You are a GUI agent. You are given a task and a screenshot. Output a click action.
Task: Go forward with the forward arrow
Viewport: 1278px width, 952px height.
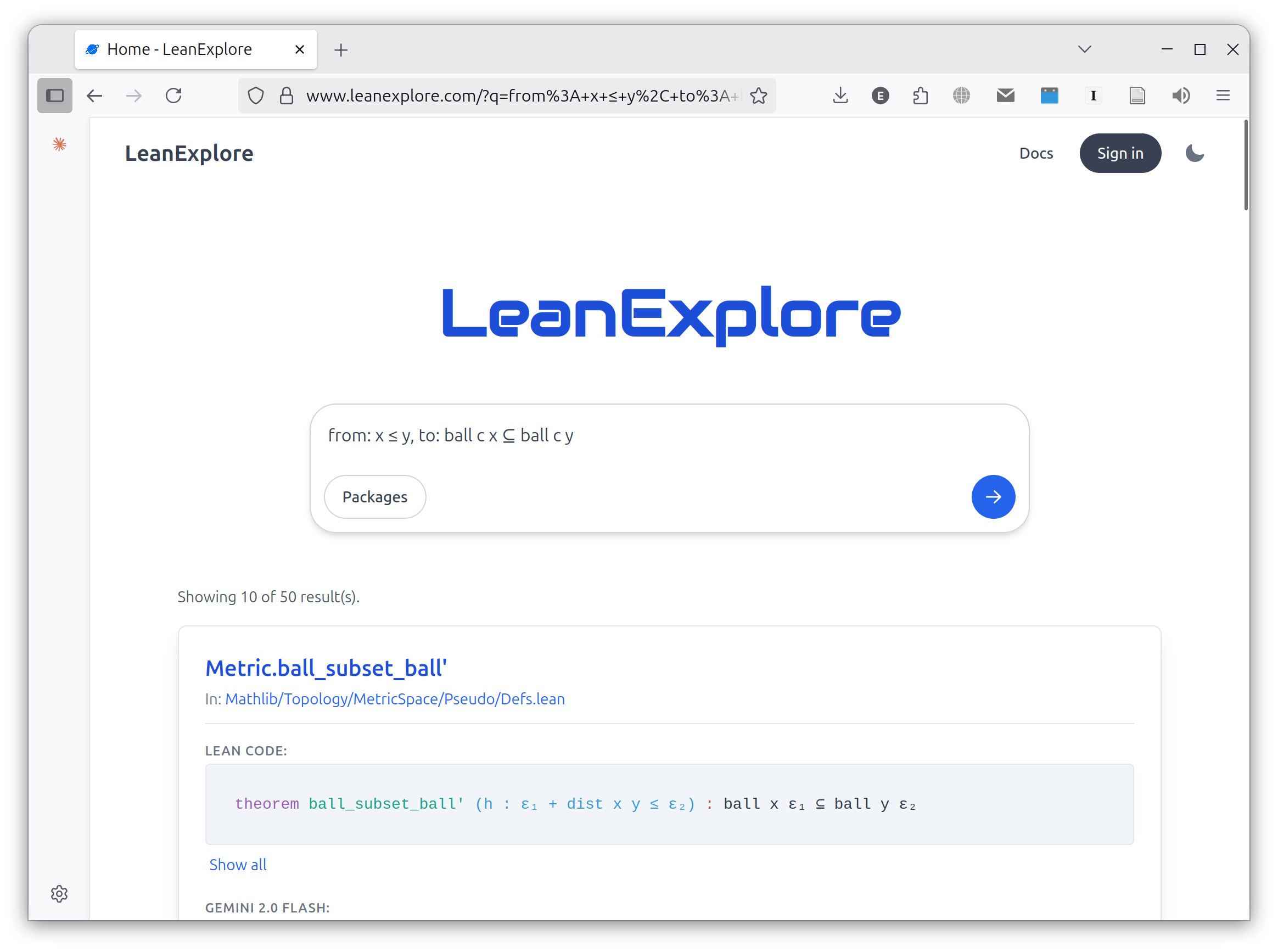(134, 96)
